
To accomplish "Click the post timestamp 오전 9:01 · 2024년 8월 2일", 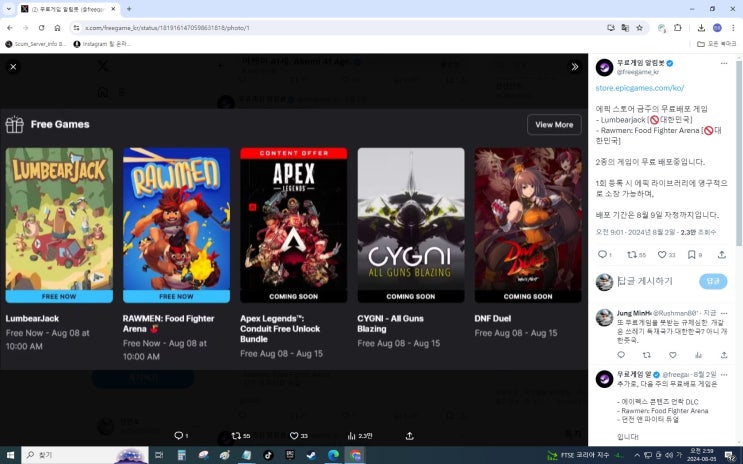I will 635,232.
